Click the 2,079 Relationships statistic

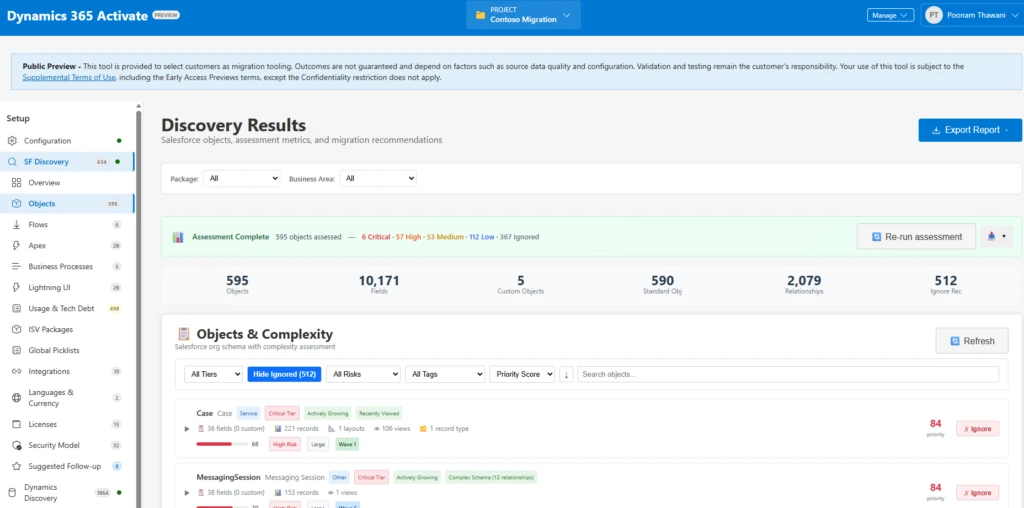coord(803,285)
